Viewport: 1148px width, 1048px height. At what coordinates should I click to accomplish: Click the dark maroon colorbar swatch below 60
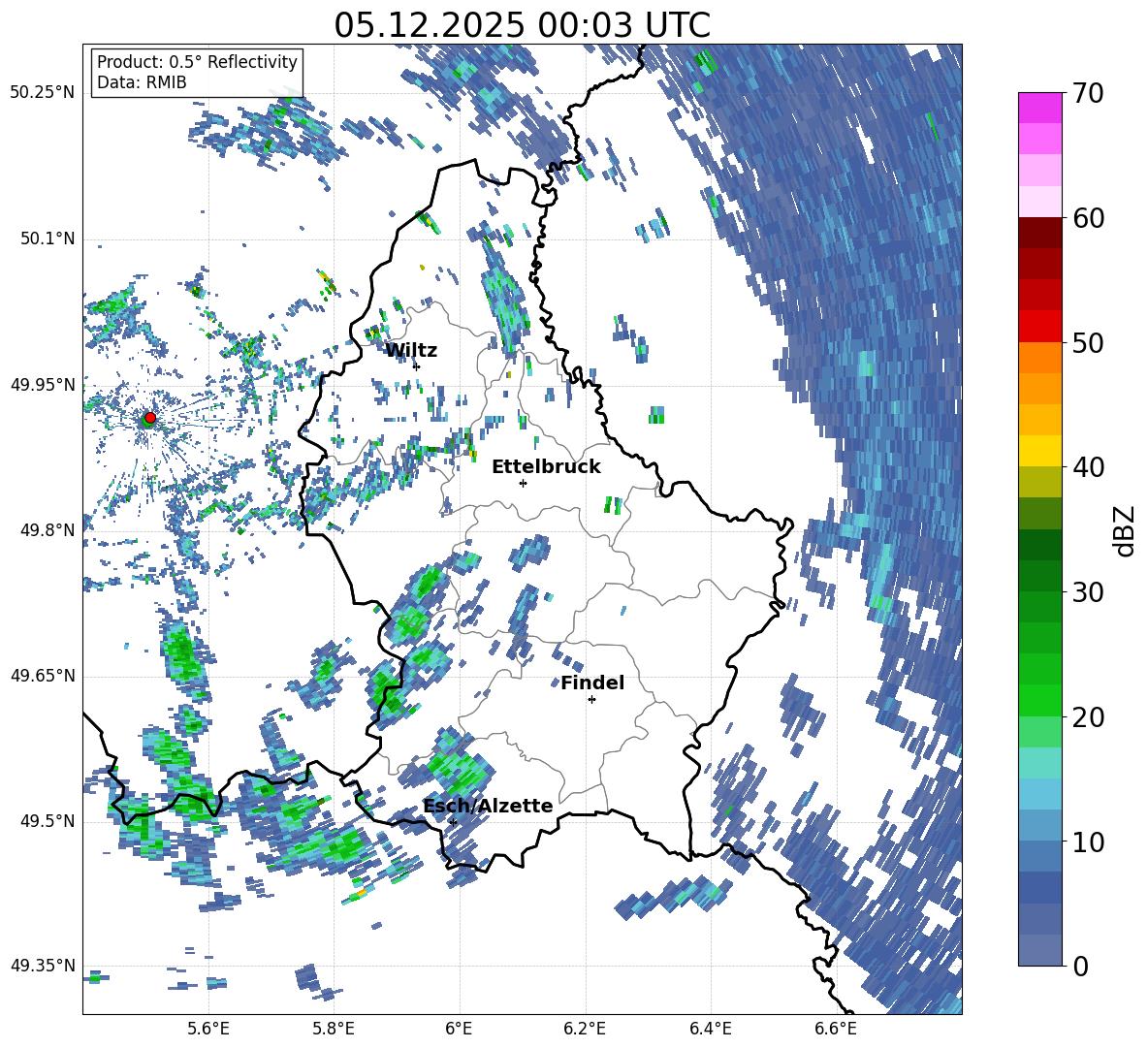[x=1039, y=233]
